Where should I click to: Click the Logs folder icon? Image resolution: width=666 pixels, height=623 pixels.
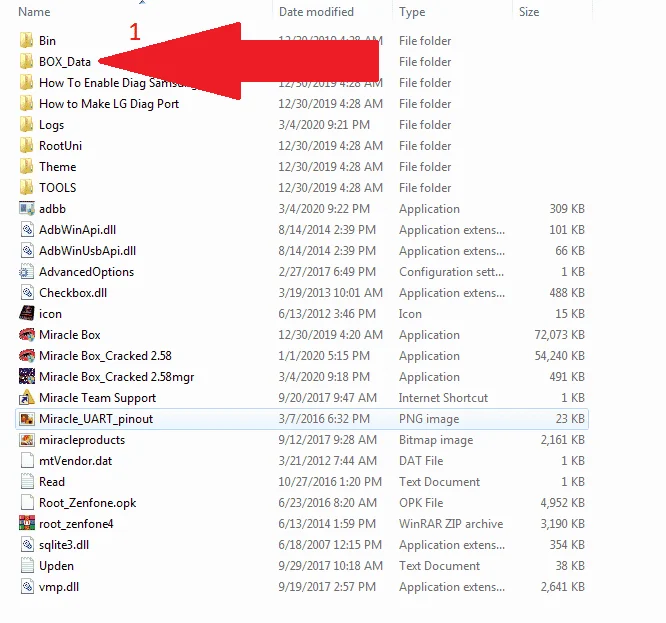26,124
